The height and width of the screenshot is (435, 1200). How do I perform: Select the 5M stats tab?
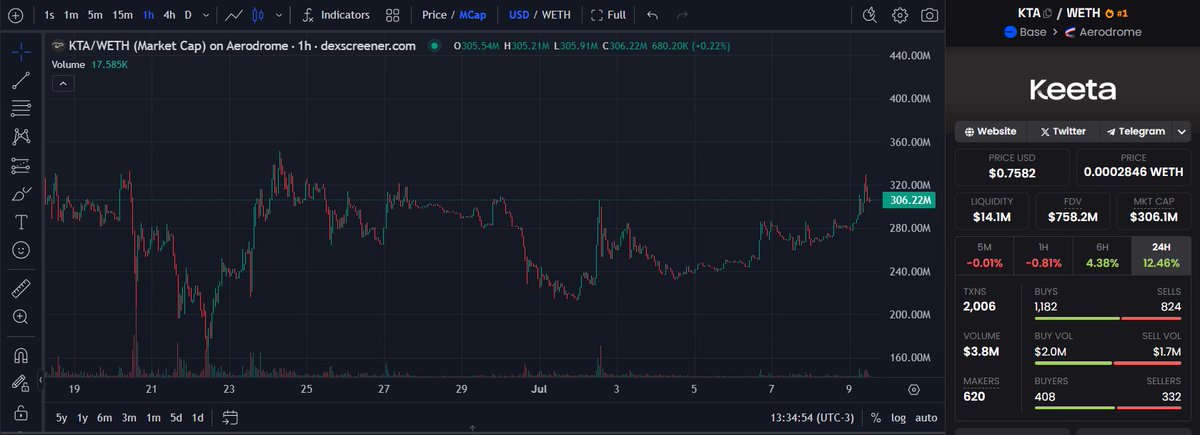[x=984, y=256]
